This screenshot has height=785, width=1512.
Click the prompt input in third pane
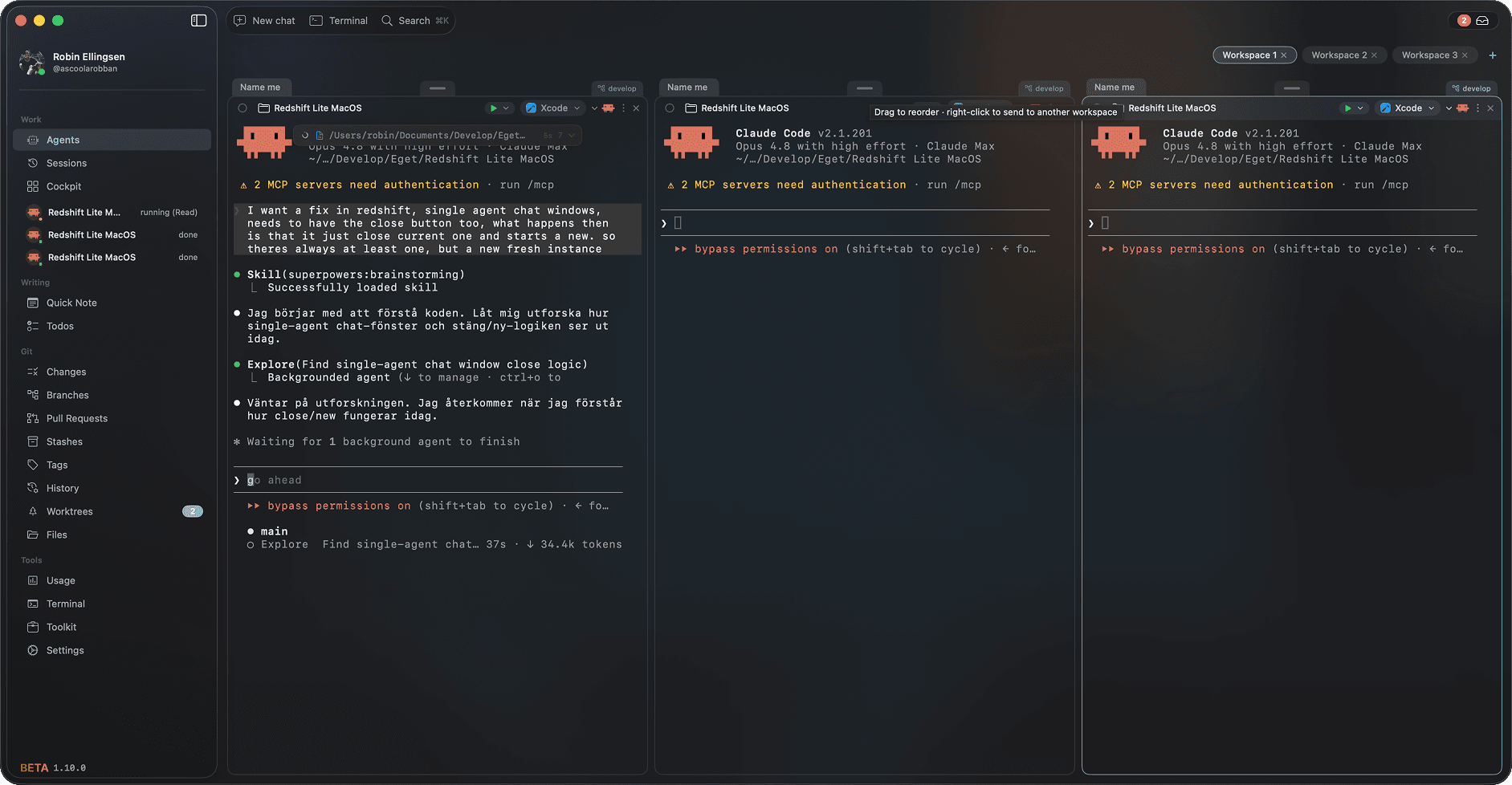(x=1282, y=223)
